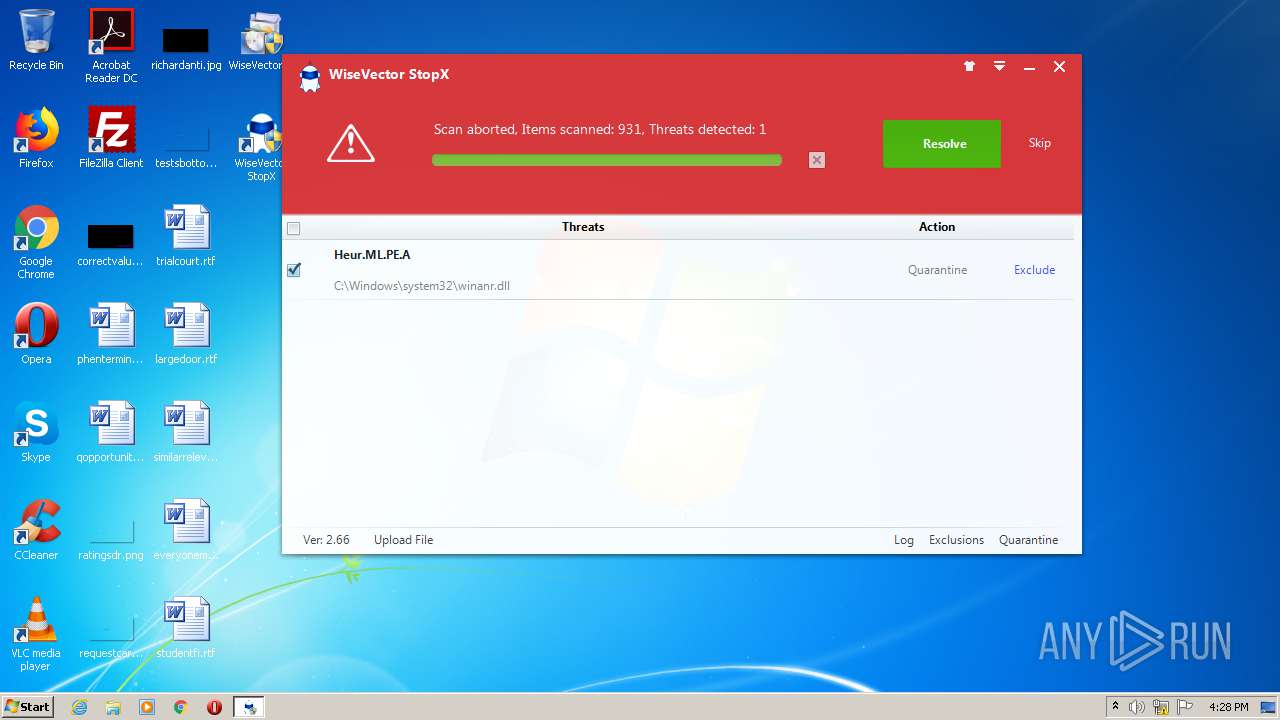Select the ratingsdr.png desktop file
The width and height of the screenshot is (1280, 720).
tap(111, 538)
